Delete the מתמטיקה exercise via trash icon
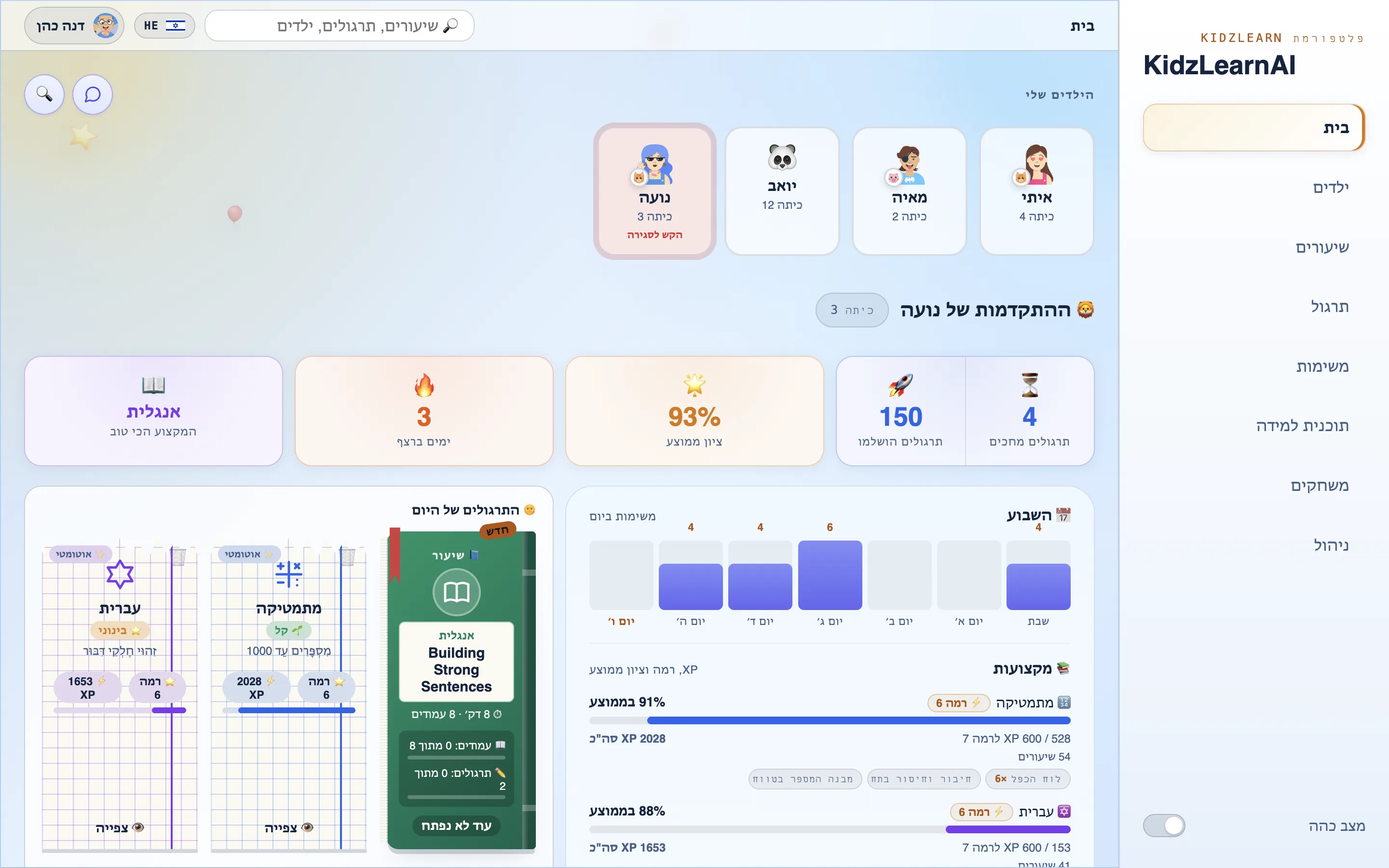This screenshot has width=1389, height=868. coord(348,556)
